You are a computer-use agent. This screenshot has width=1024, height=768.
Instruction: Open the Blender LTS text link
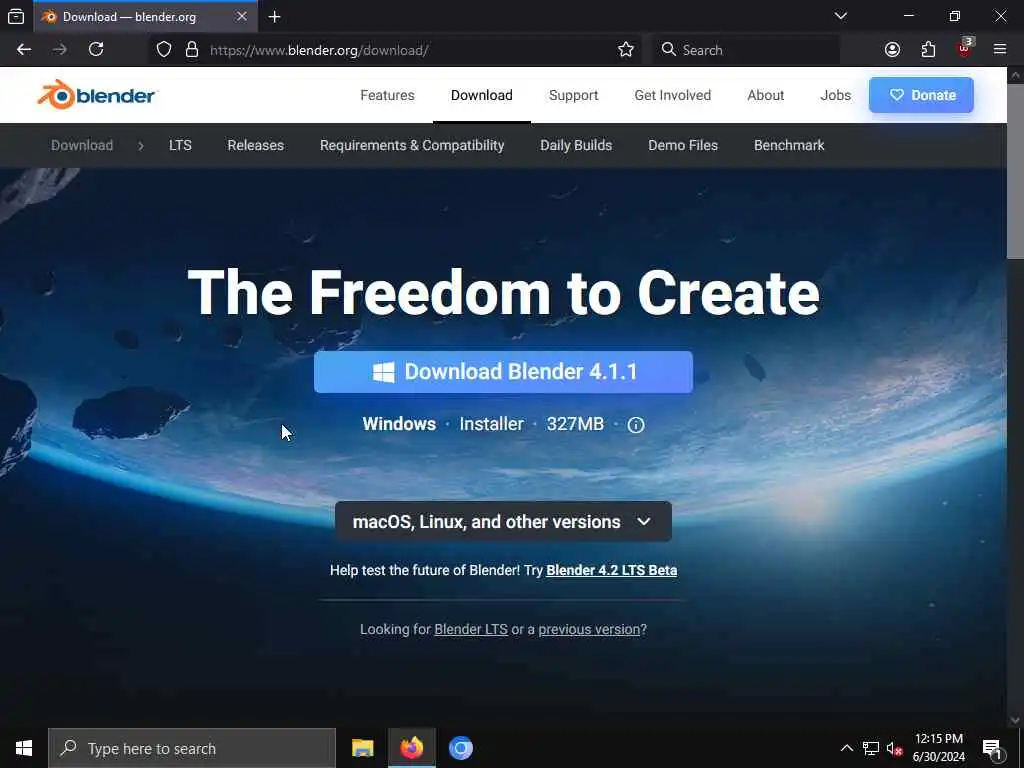471,630
